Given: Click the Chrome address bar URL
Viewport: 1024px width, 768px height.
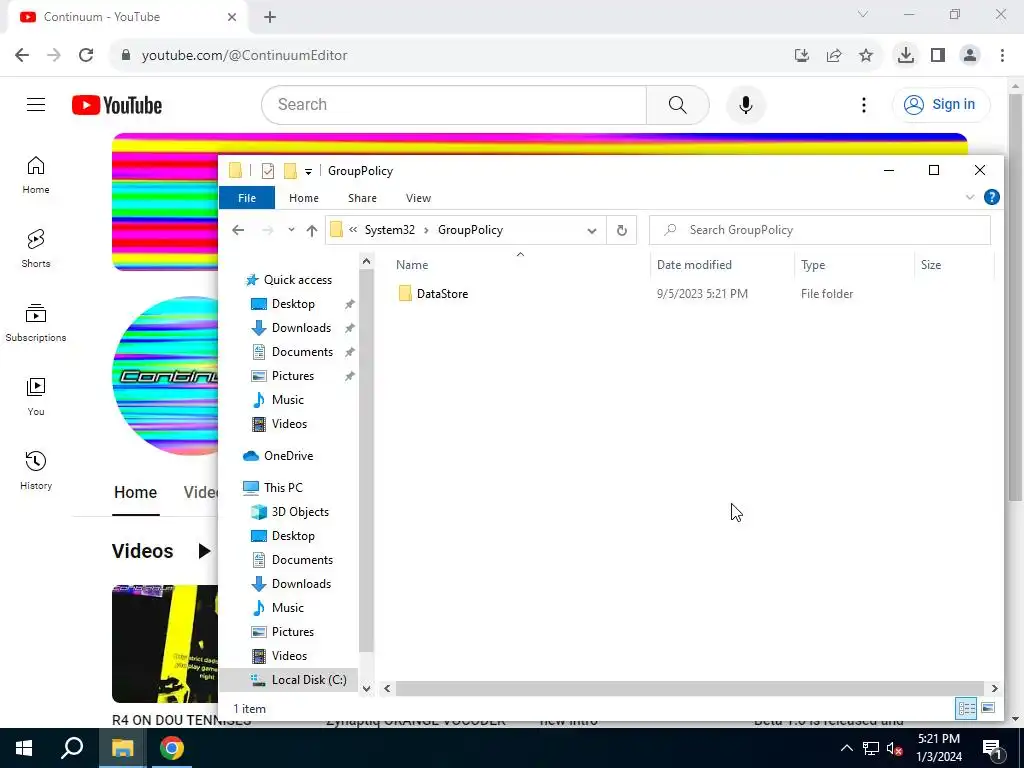Looking at the screenshot, I should click(x=244, y=56).
